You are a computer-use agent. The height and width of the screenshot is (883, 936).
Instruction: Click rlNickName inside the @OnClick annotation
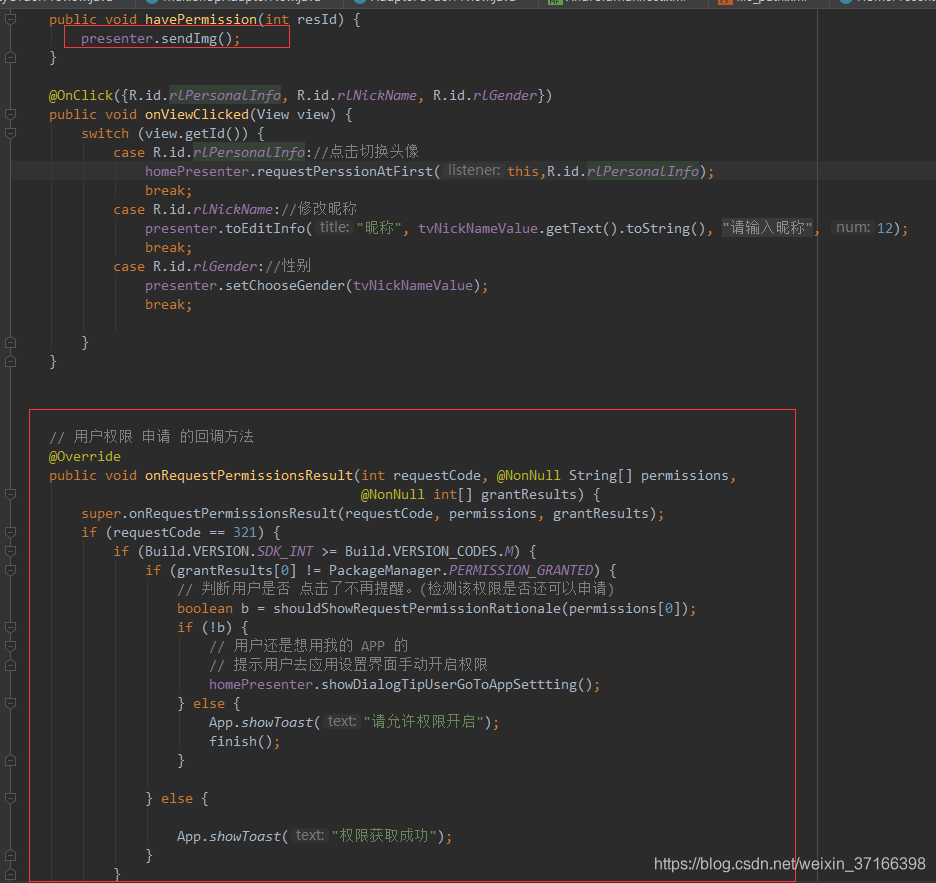[x=377, y=96]
